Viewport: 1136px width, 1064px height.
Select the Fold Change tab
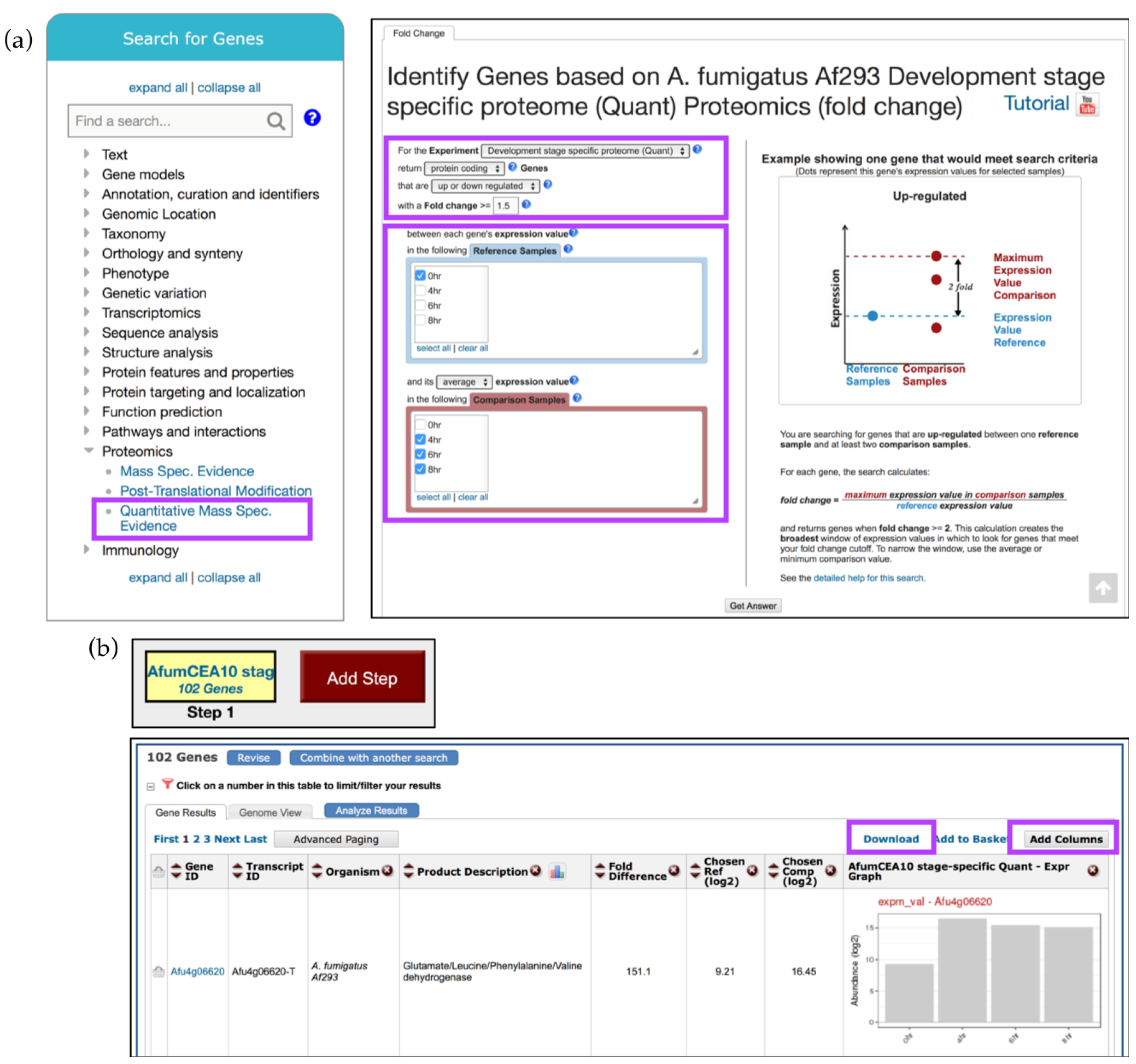418,33
